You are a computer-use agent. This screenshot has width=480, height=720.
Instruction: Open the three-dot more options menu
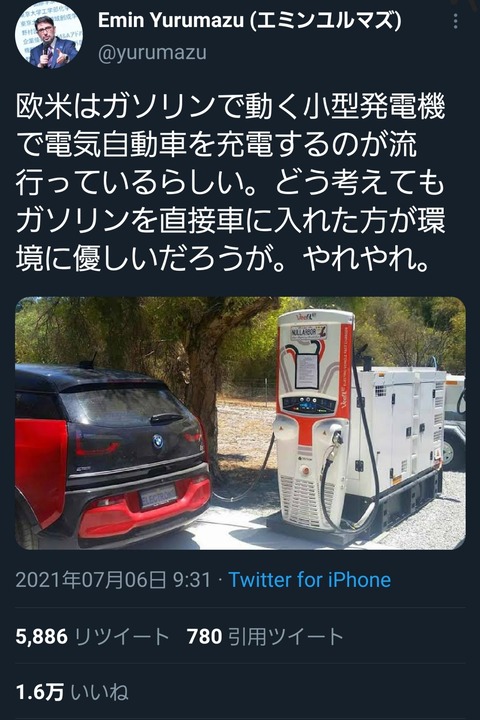455,21
